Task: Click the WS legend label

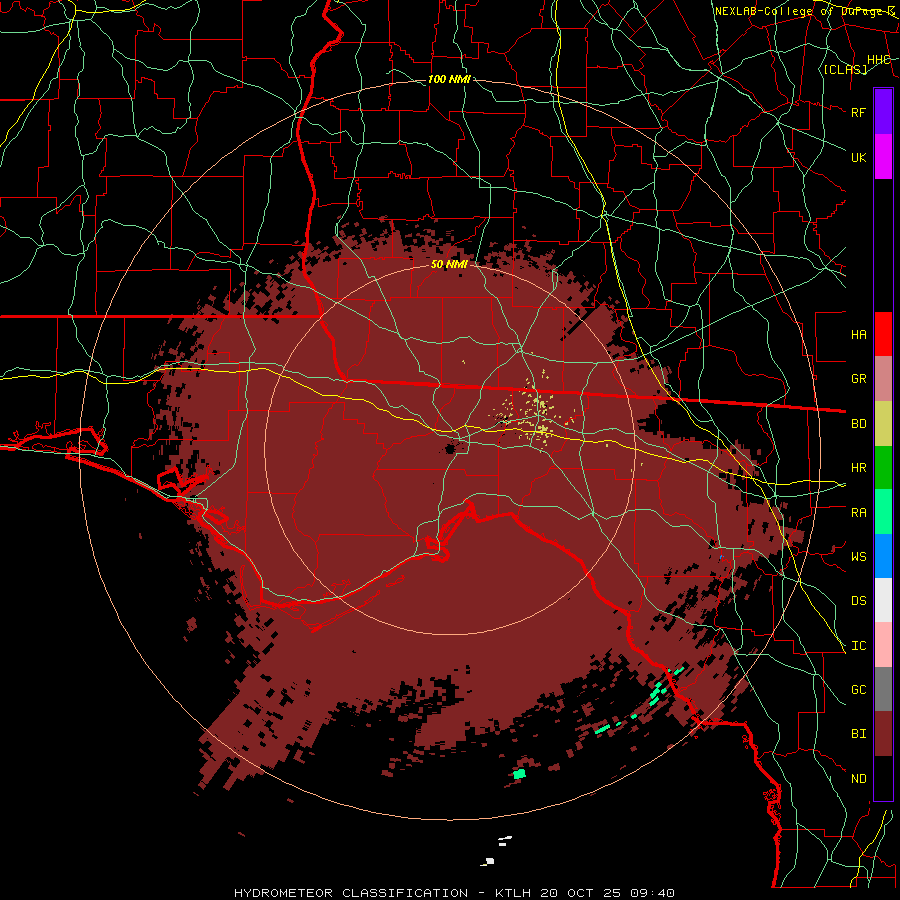Action: [x=858, y=556]
